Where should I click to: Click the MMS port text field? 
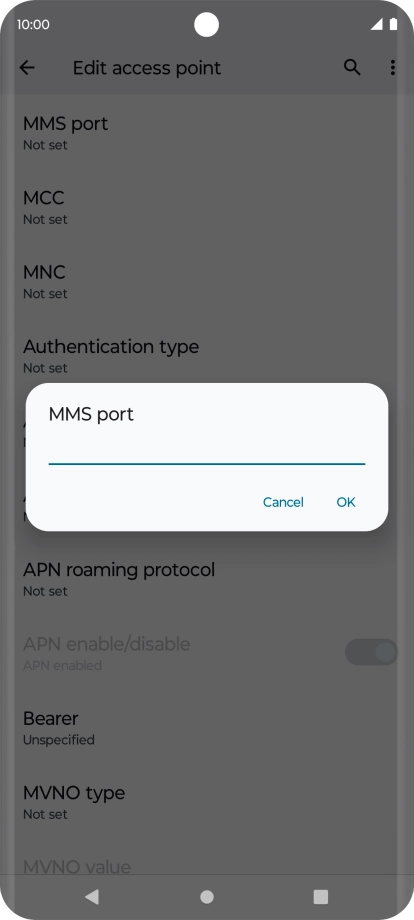click(206, 452)
